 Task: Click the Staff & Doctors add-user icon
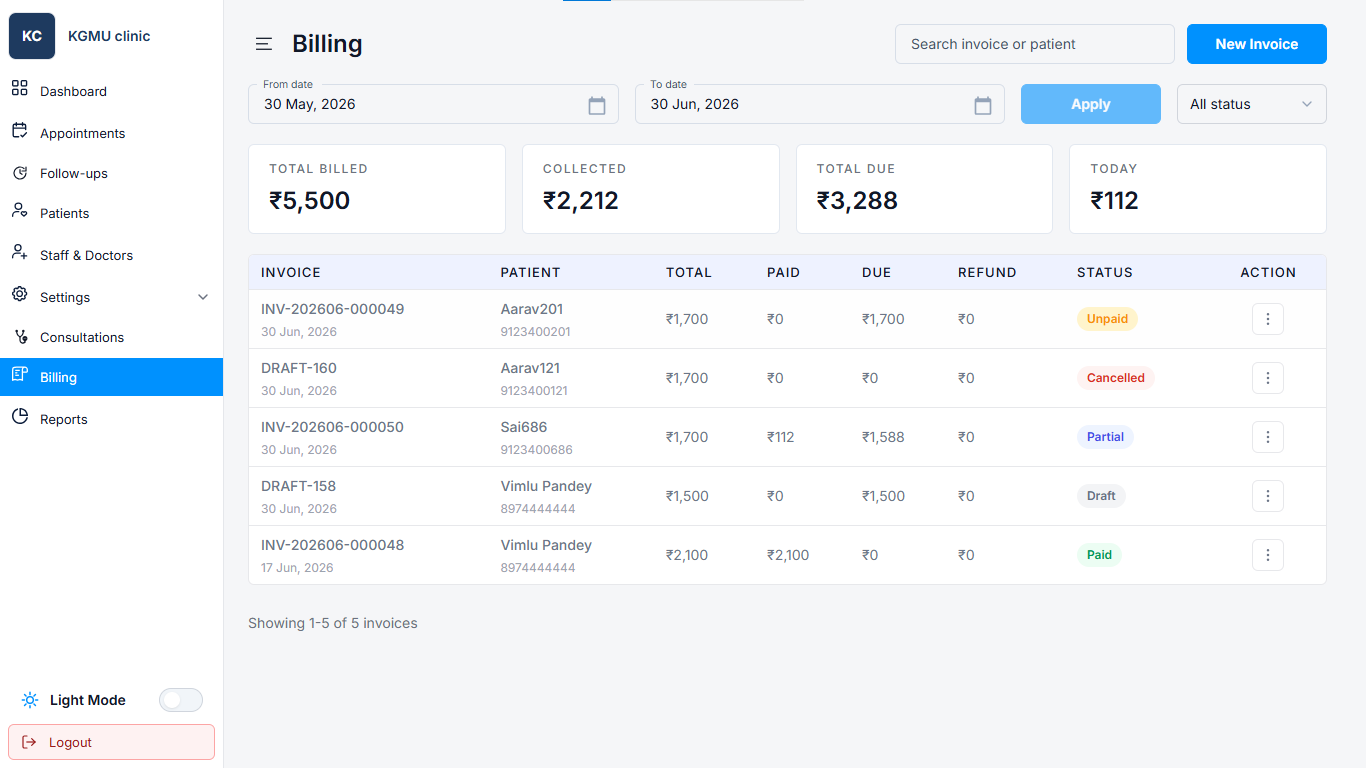(20, 253)
